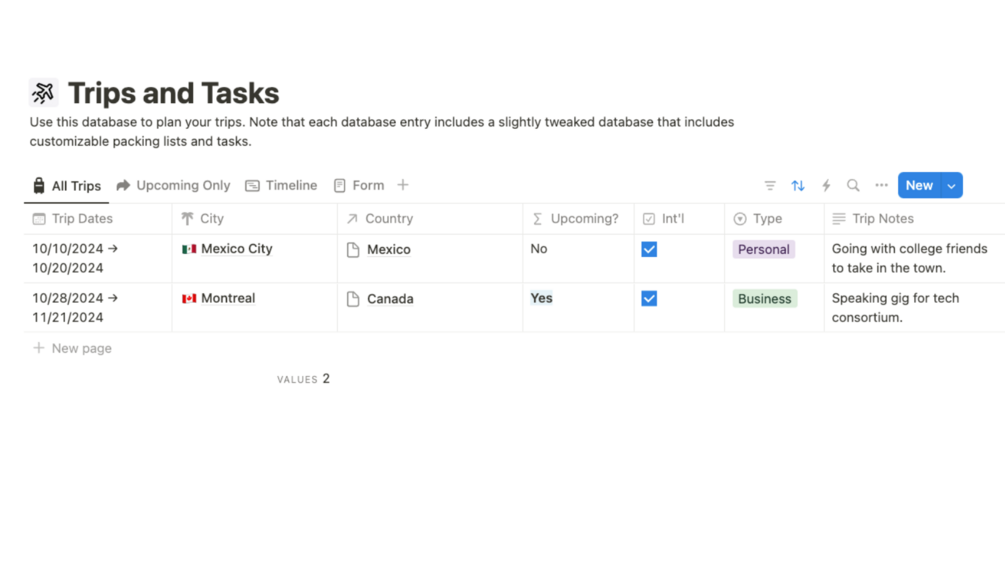Open the three-dot more options menu
The height and width of the screenshot is (566, 1005).
[881, 185]
